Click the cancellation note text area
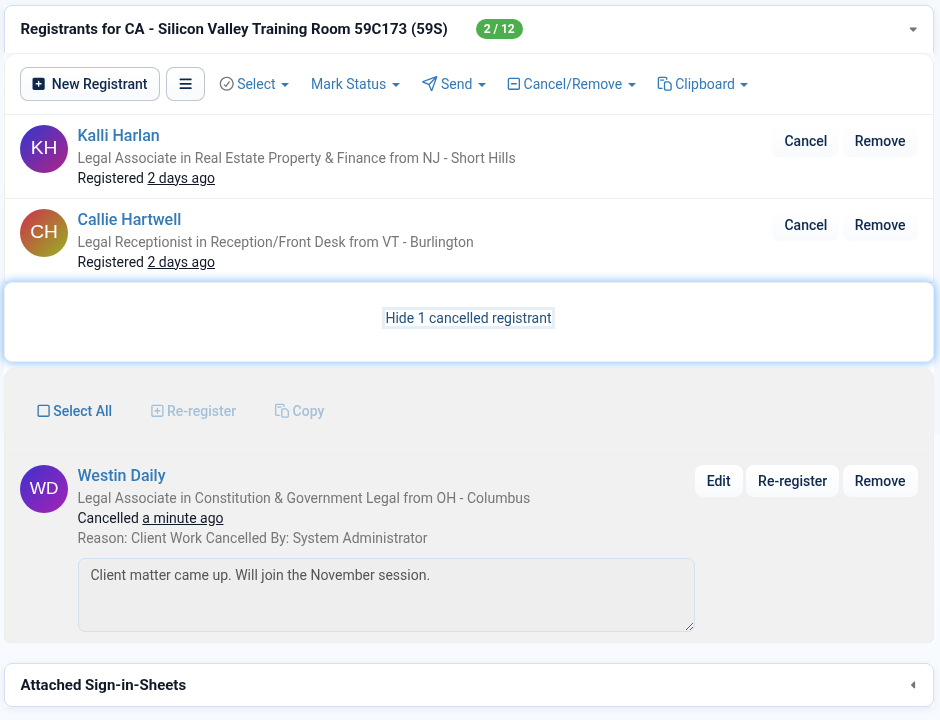Screen dimensions: 940x720 [386, 595]
